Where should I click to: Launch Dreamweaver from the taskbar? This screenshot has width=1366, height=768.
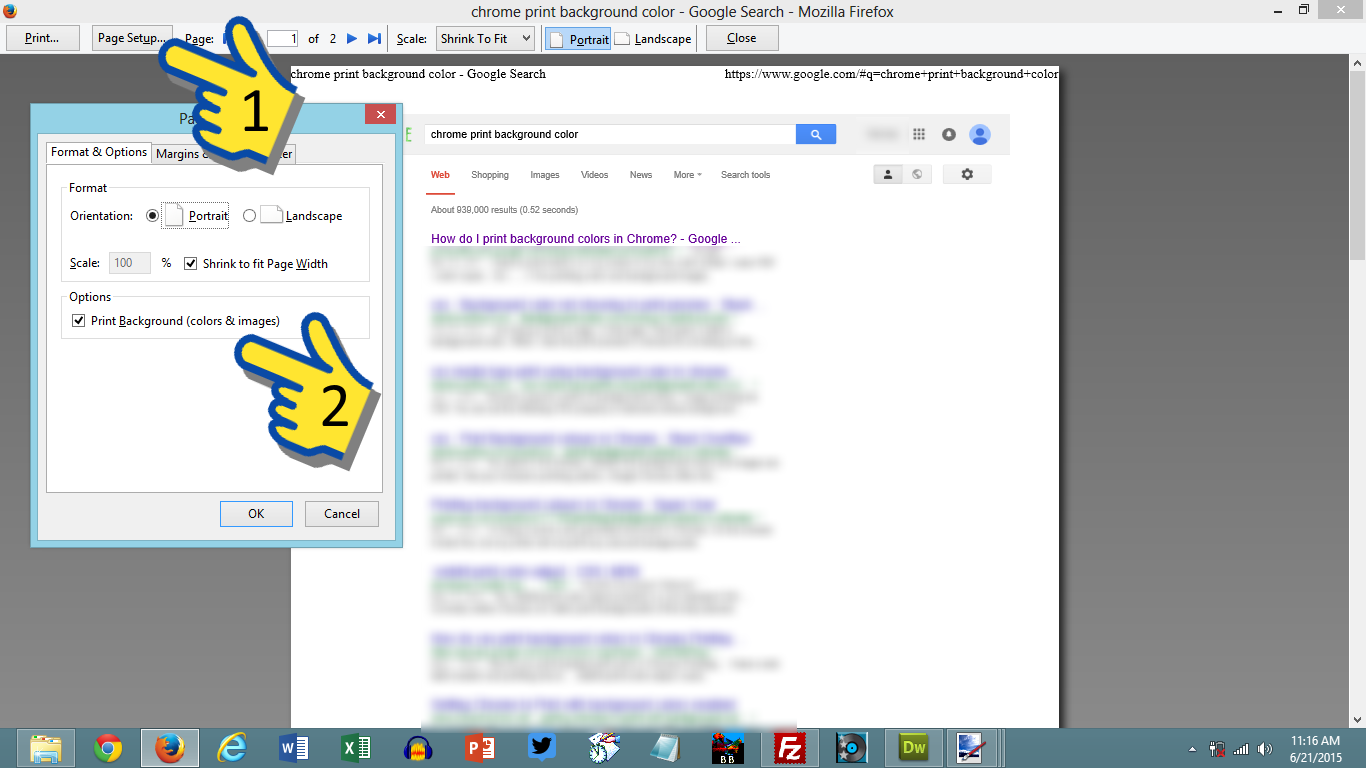[x=914, y=747]
